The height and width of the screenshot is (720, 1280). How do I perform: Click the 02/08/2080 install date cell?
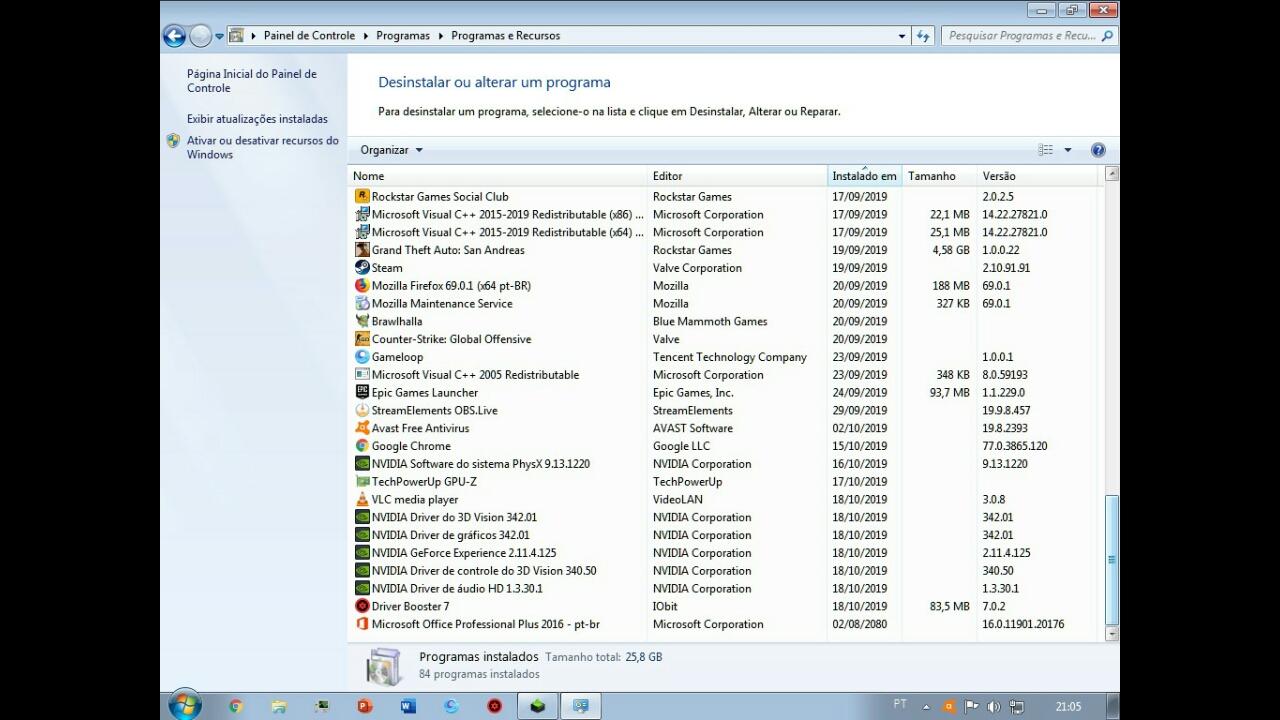click(x=859, y=624)
